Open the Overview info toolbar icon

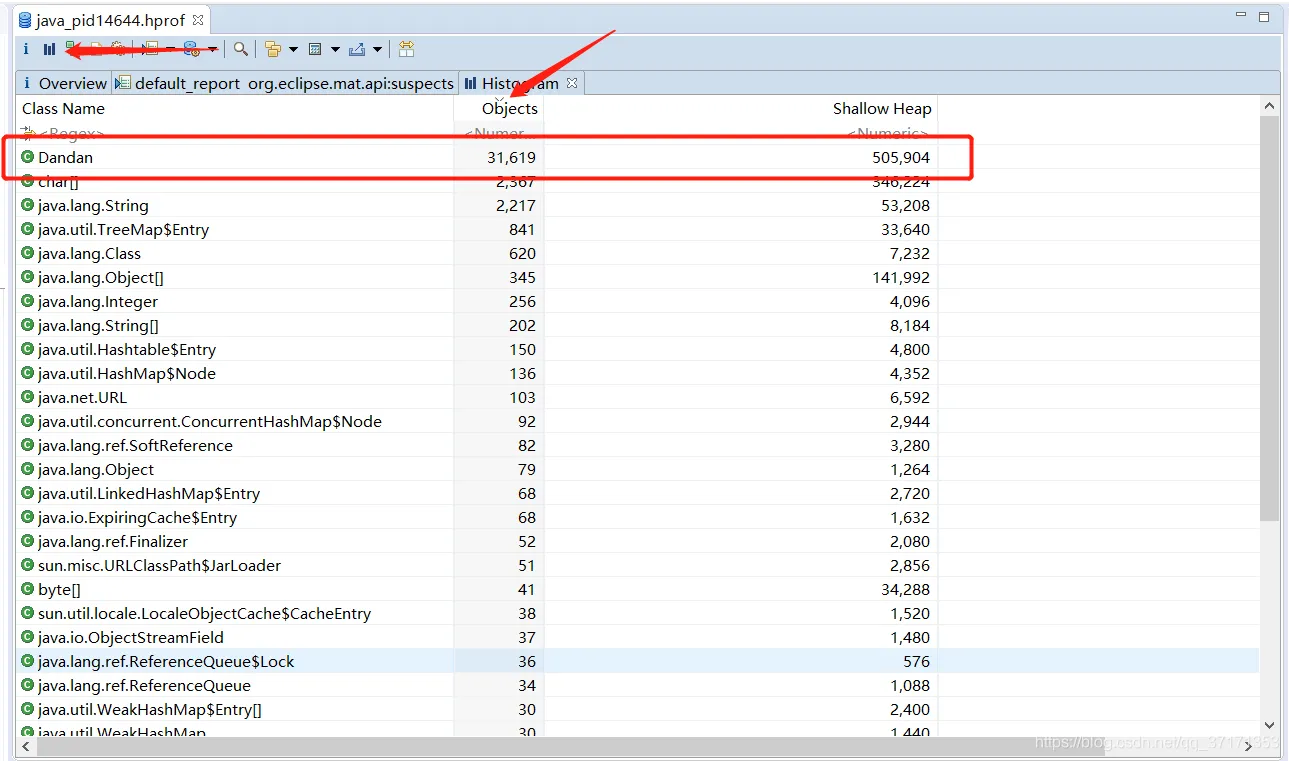pyautogui.click(x=27, y=49)
